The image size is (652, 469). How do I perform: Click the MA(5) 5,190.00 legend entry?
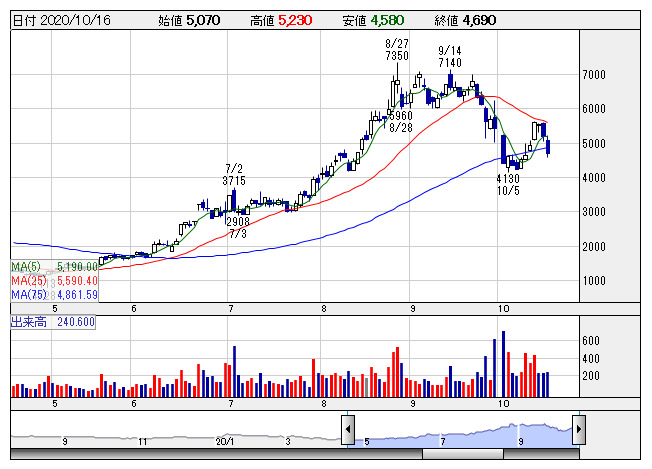54,267
